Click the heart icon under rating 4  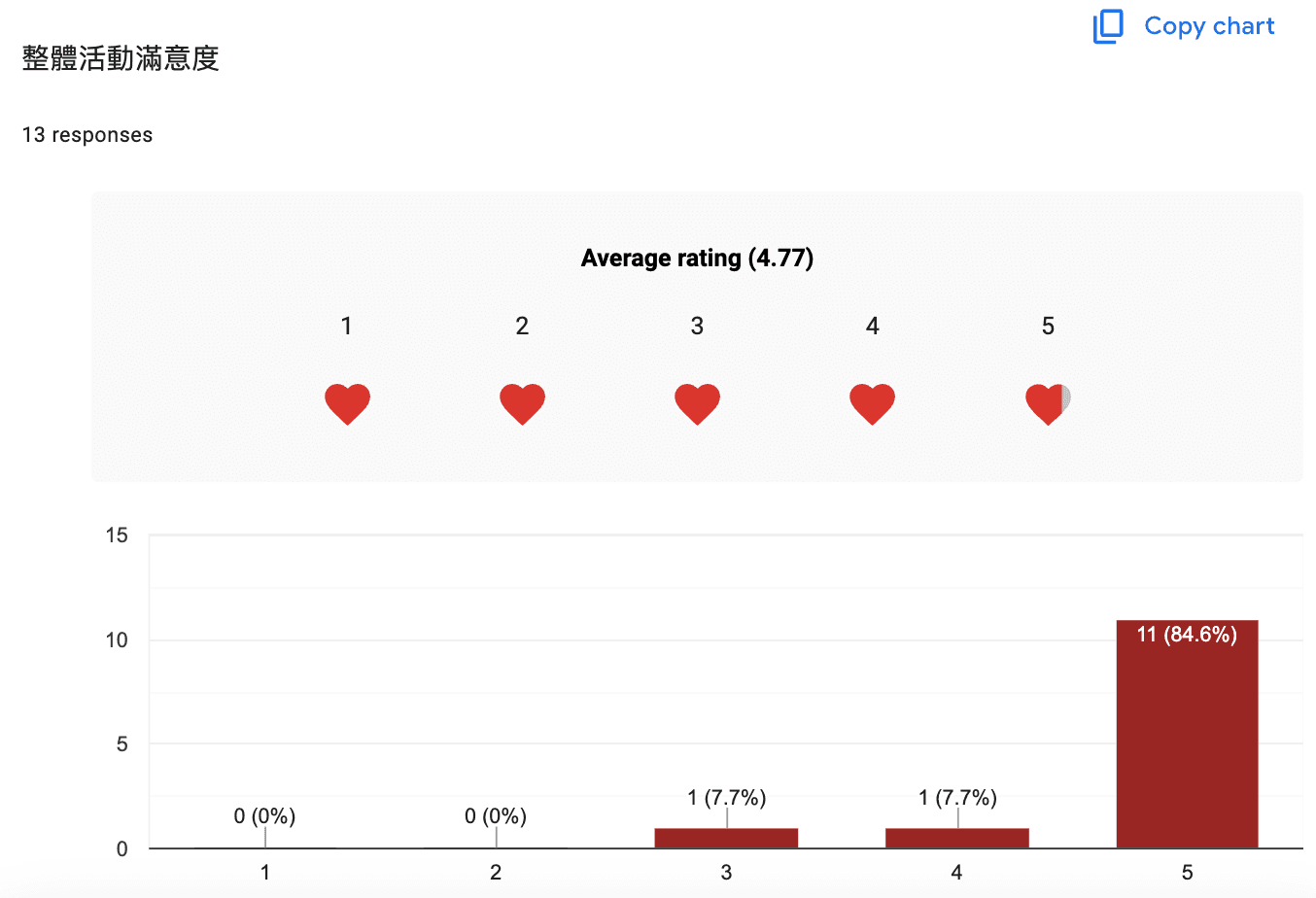(x=872, y=404)
